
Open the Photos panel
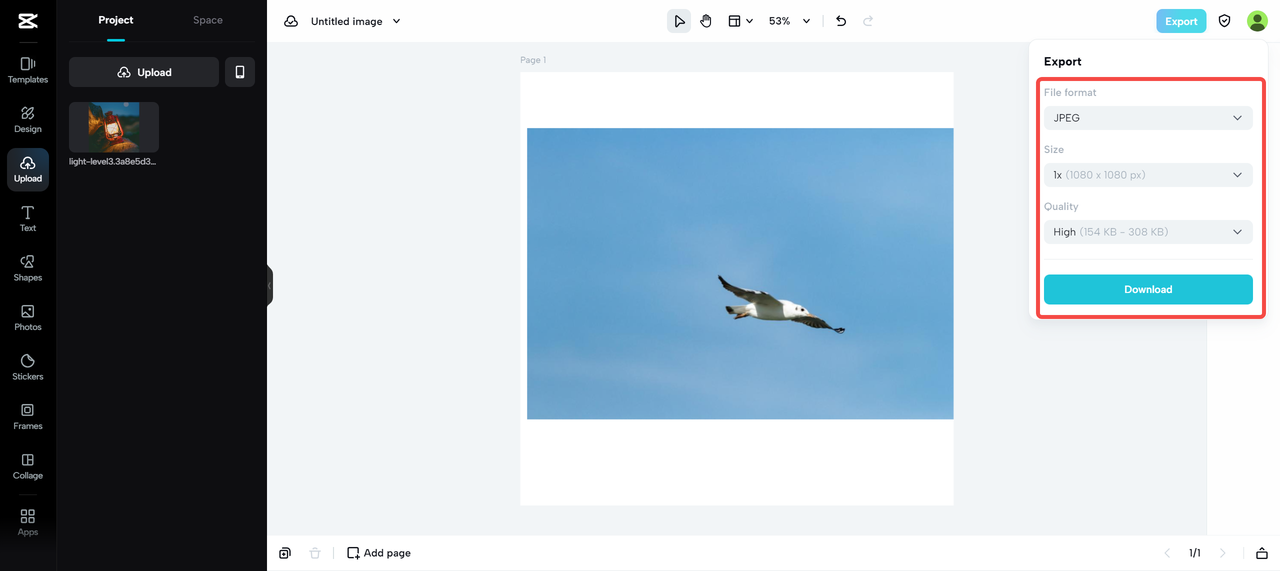pos(28,318)
